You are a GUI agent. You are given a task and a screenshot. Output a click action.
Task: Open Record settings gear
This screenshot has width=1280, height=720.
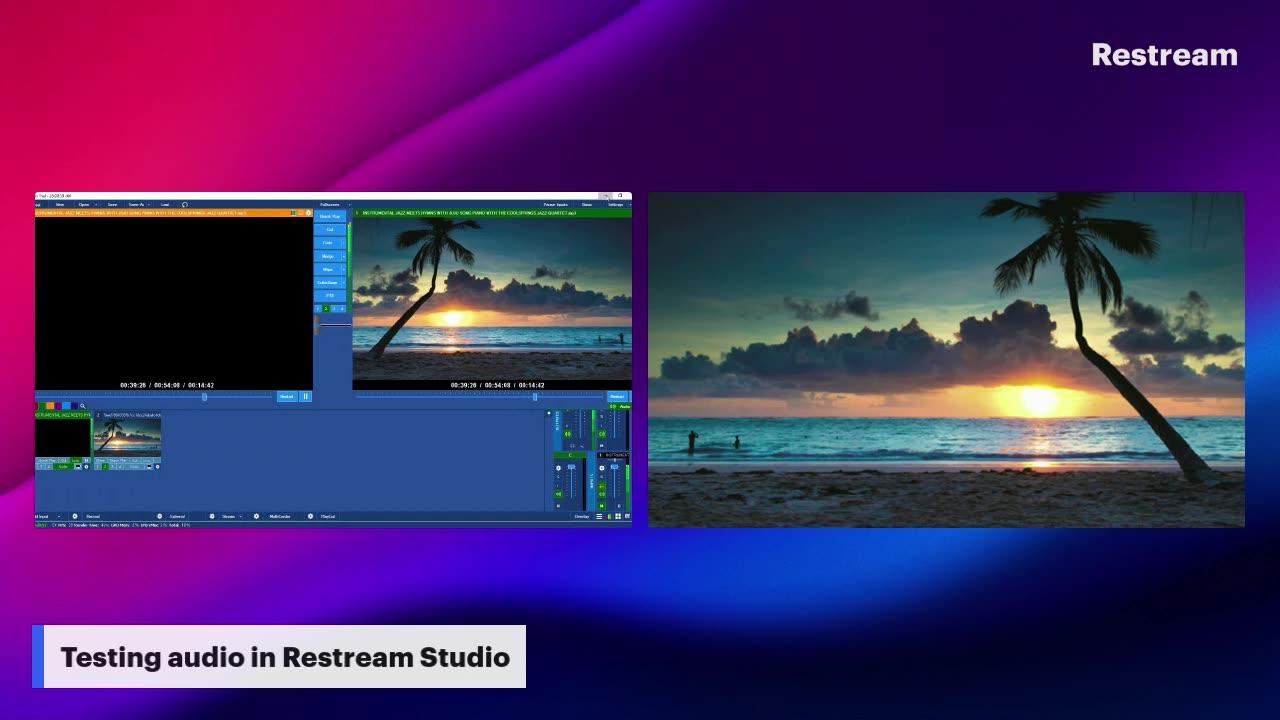point(160,517)
